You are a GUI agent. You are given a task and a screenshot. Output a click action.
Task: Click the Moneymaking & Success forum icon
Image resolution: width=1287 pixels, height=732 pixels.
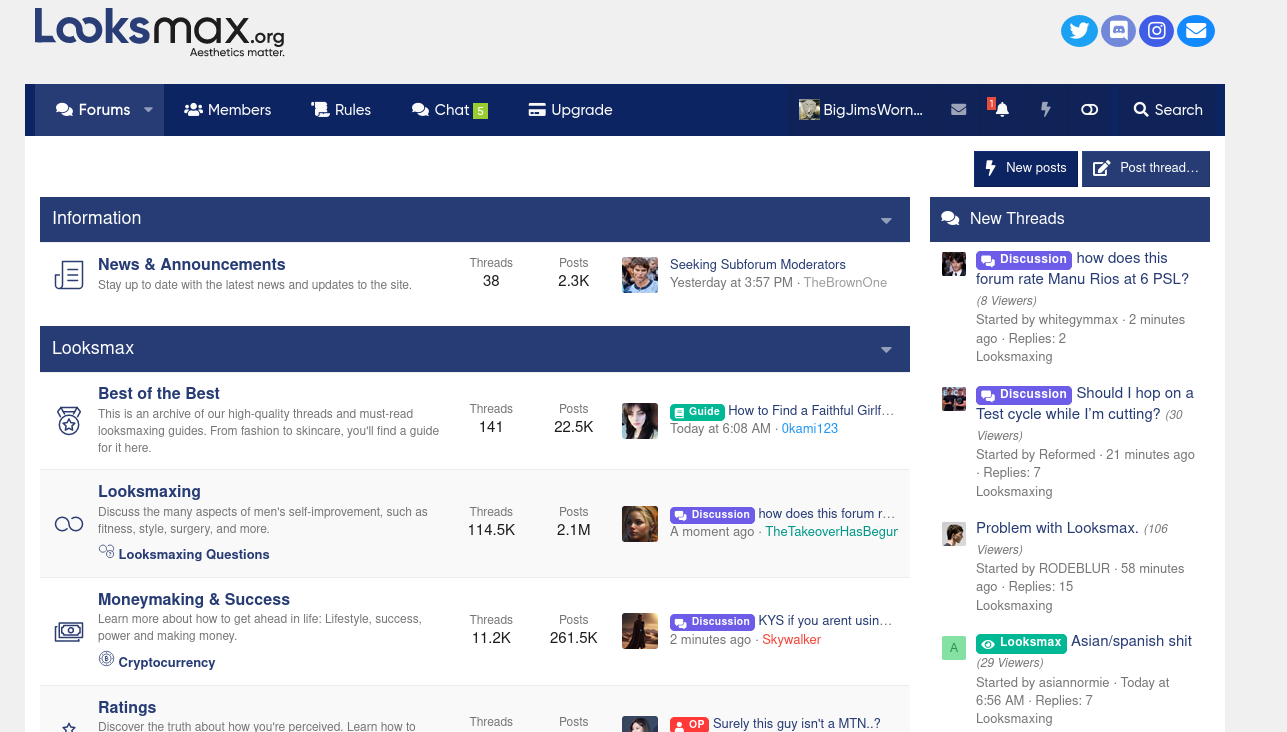tap(69, 631)
